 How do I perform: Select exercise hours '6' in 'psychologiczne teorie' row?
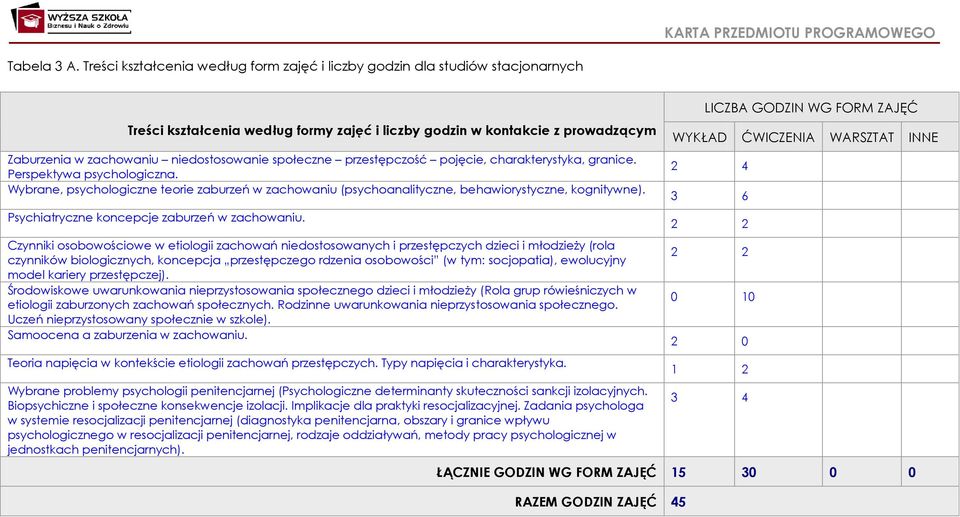[x=745, y=196]
